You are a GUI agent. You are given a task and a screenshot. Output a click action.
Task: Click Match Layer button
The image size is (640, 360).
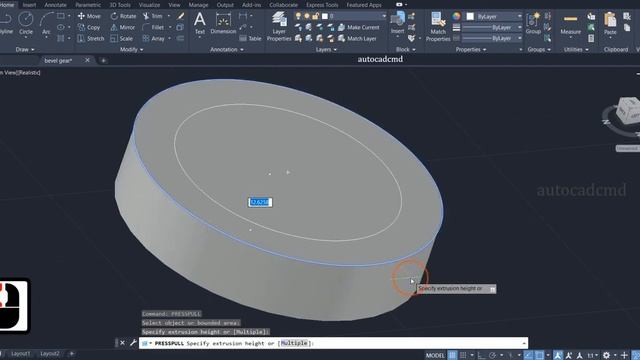coord(357,38)
